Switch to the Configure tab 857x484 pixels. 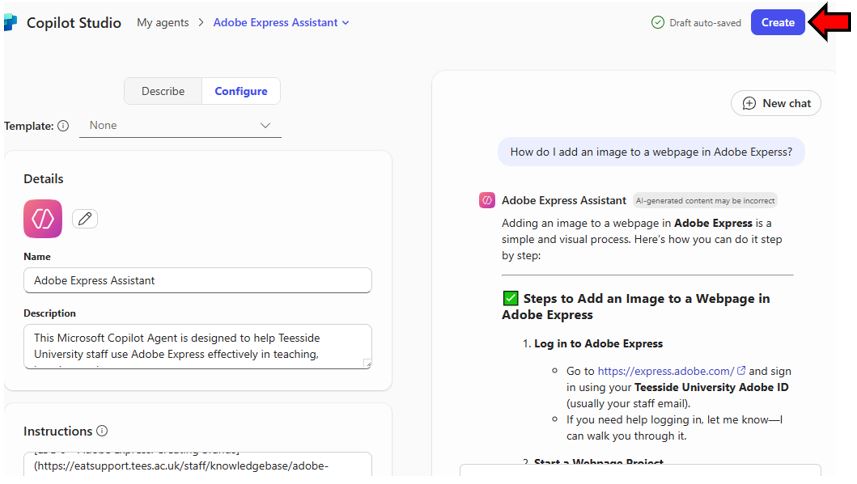[x=241, y=91]
